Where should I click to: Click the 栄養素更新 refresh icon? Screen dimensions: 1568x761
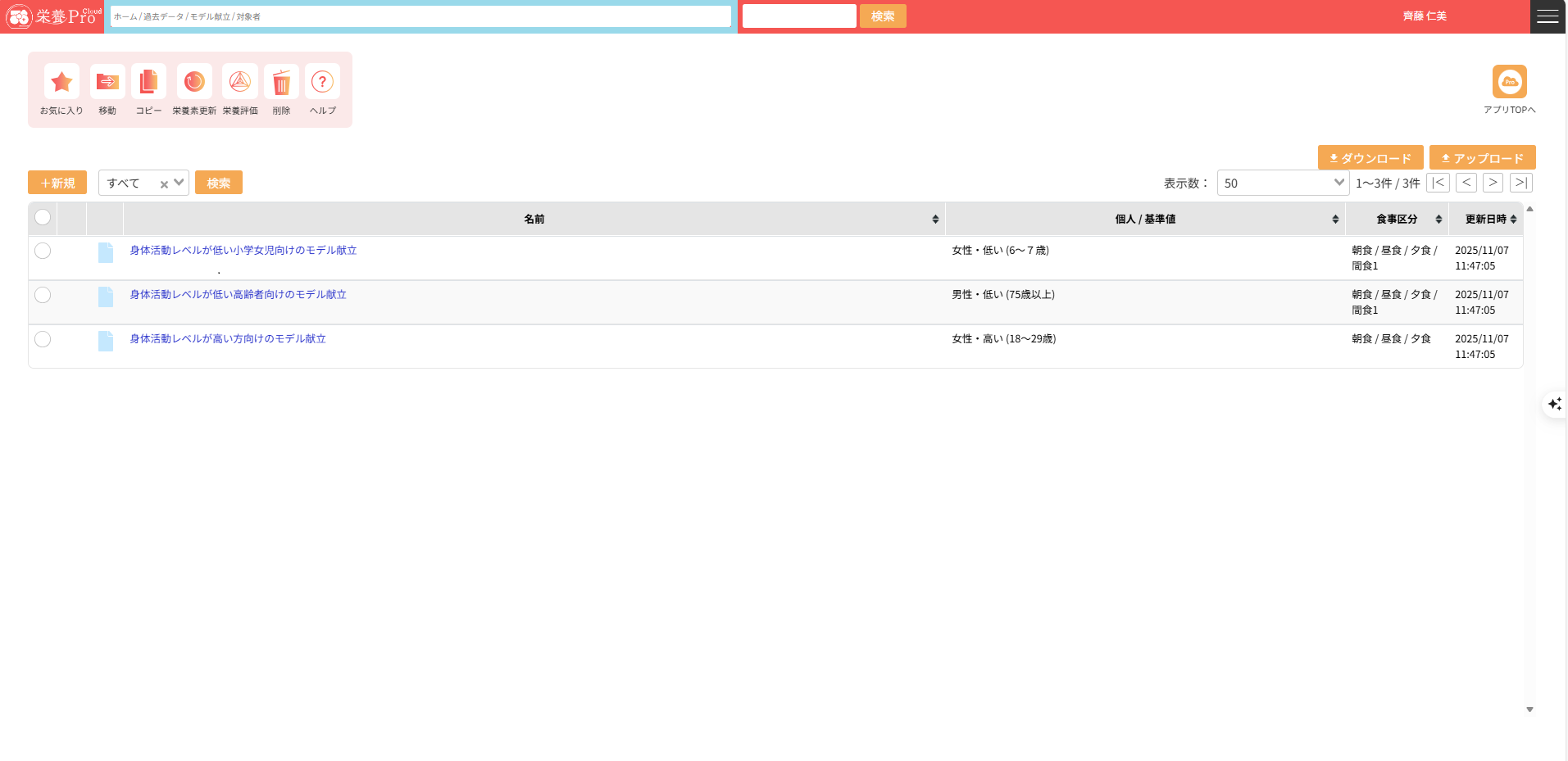[x=194, y=82]
